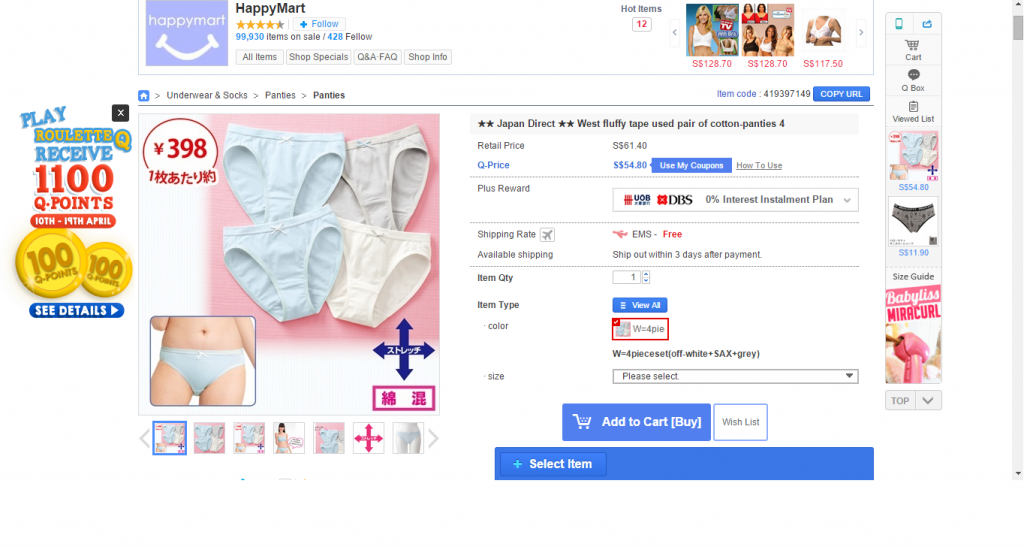Click the share icon in sidebar

coord(927,24)
